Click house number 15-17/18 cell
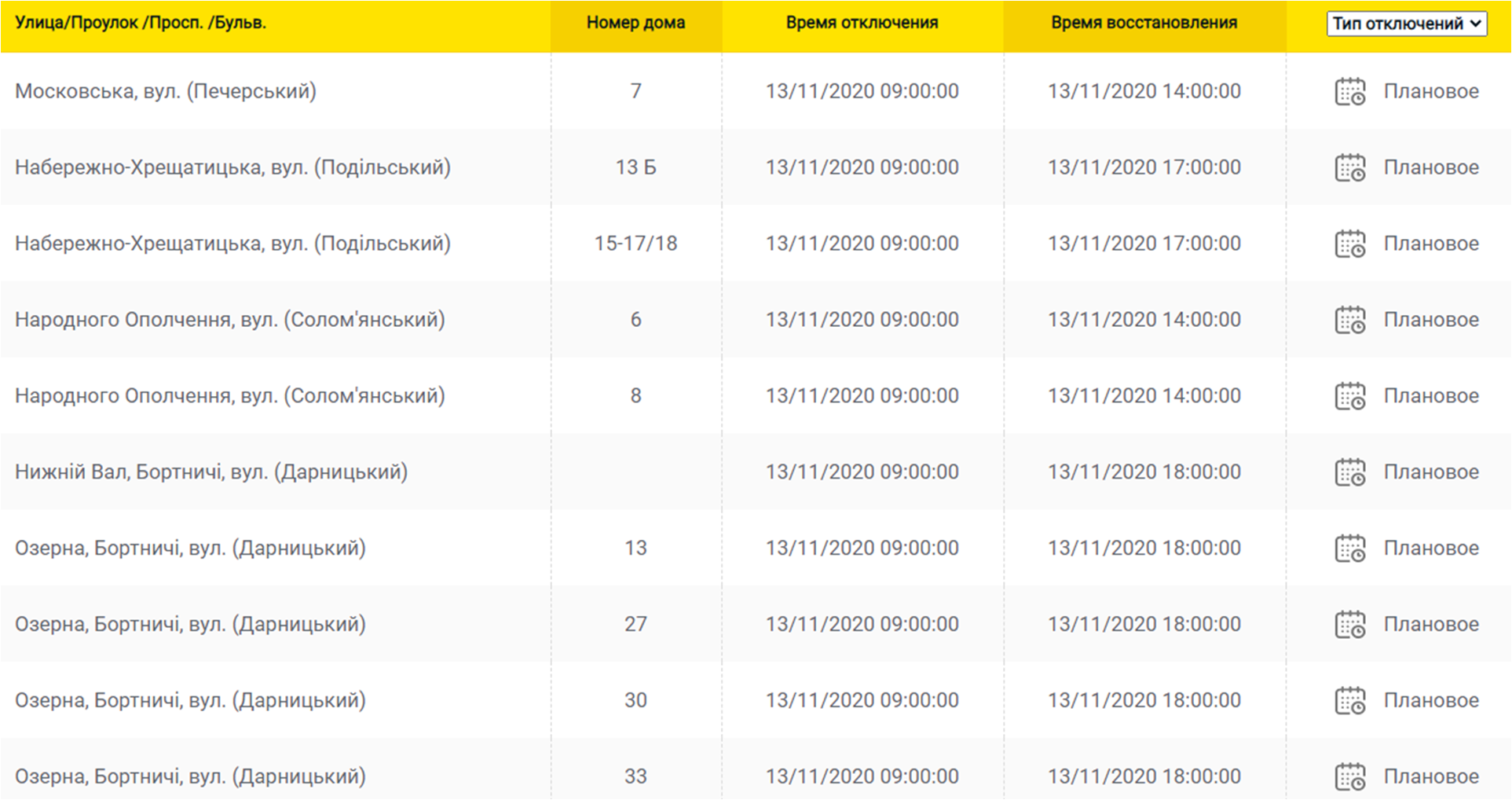Image resolution: width=1512 pixels, height=800 pixels. click(x=635, y=244)
